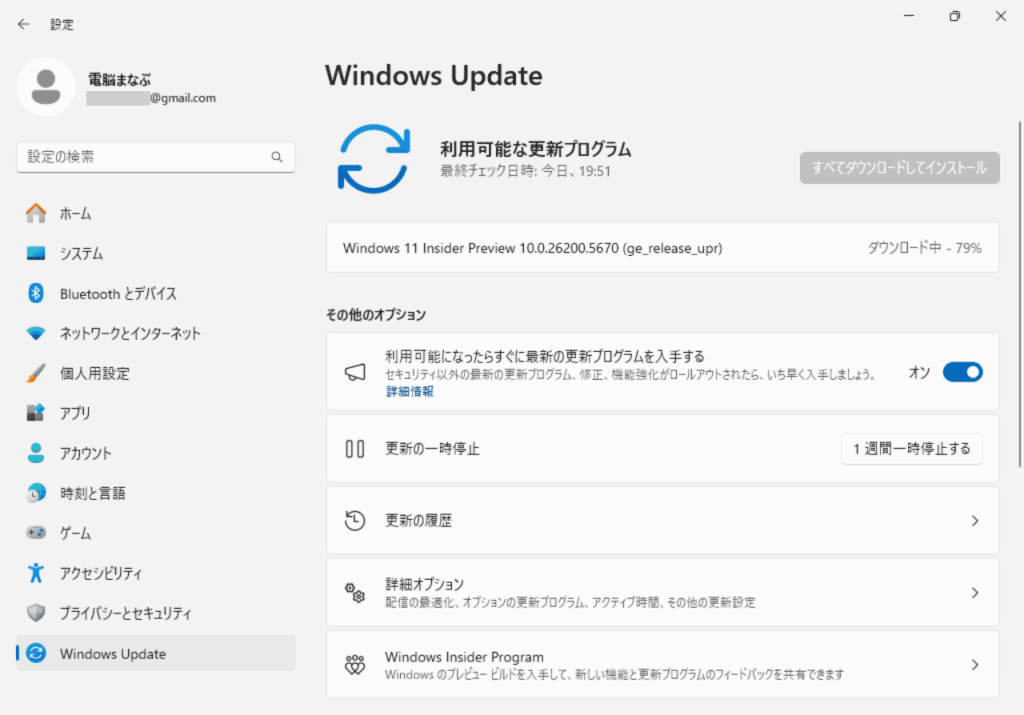1024x715 pixels.
Task: Click the network Wi-Fi icon
Action: [x=36, y=333]
